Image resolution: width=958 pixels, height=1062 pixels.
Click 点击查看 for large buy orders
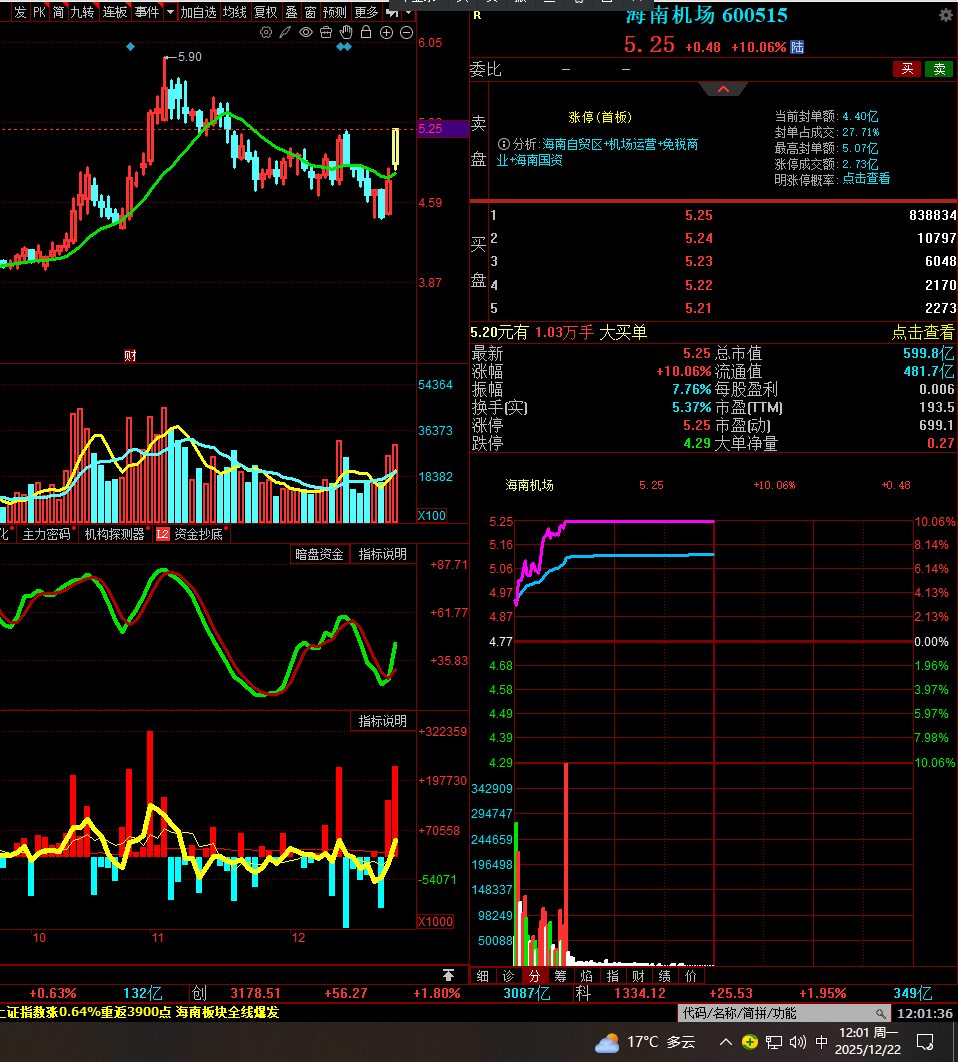(x=922, y=332)
